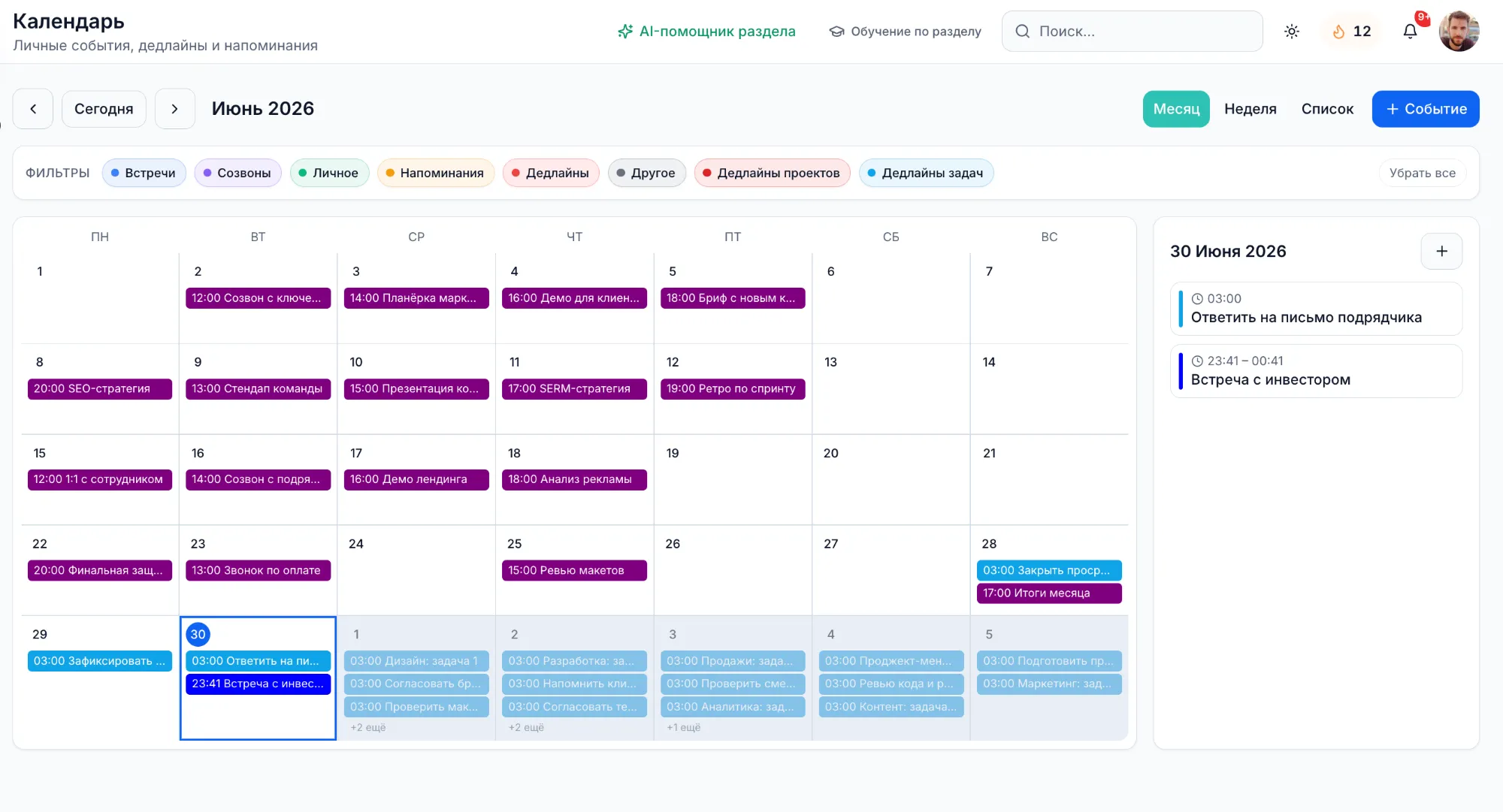Viewport: 1503px width, 812px height.
Task: Click Убрать все filters button
Action: click(x=1422, y=173)
